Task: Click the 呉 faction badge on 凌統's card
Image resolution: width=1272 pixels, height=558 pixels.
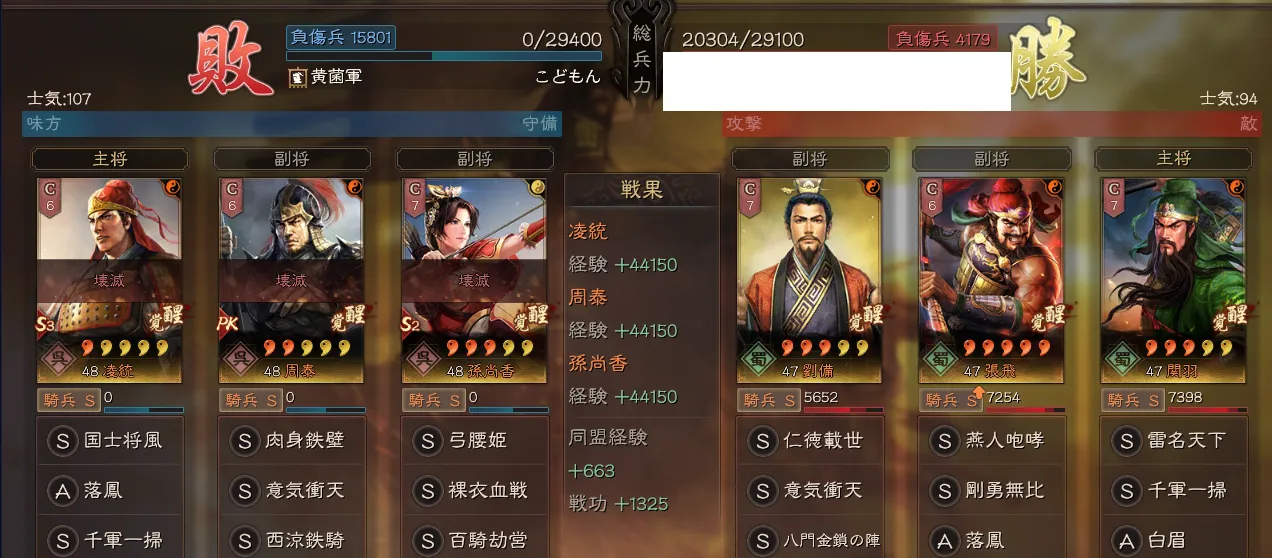Action: click(58, 359)
